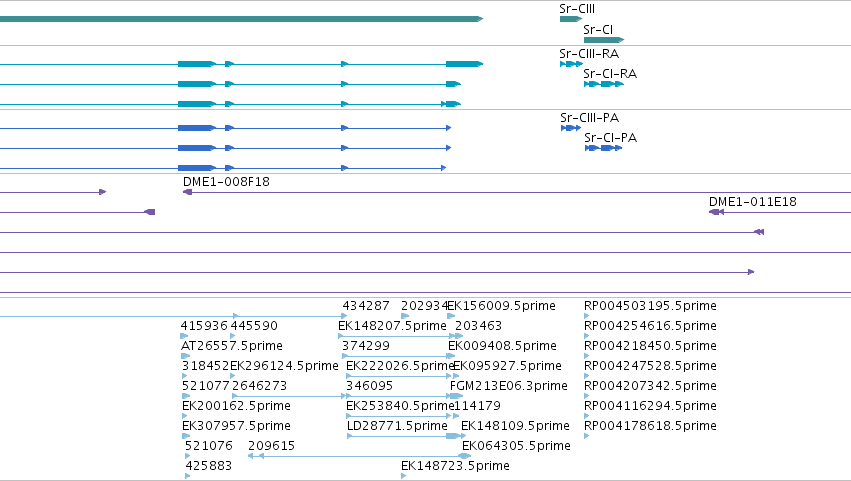Open the EK307957.5prime label
The width and height of the screenshot is (851, 481).
(x=237, y=426)
